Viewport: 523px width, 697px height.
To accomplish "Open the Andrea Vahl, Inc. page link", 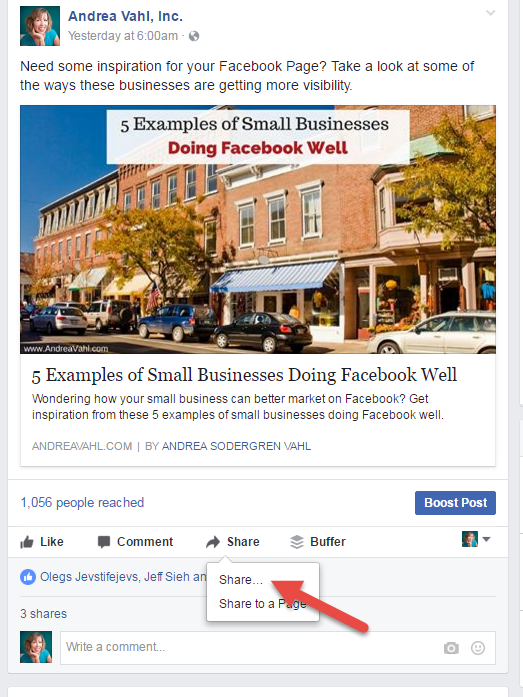I will point(125,16).
